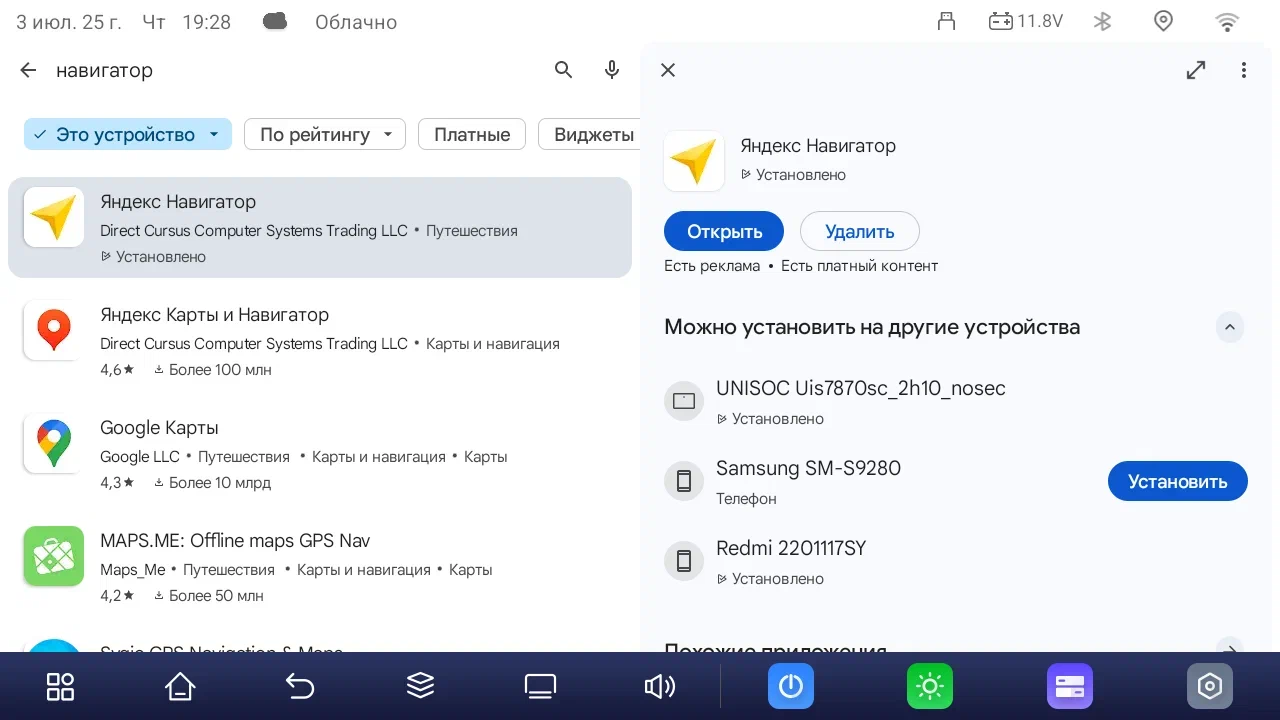Open the 'По рейтингу' dropdown
This screenshot has height=720, width=1280.
pyautogui.click(x=325, y=134)
